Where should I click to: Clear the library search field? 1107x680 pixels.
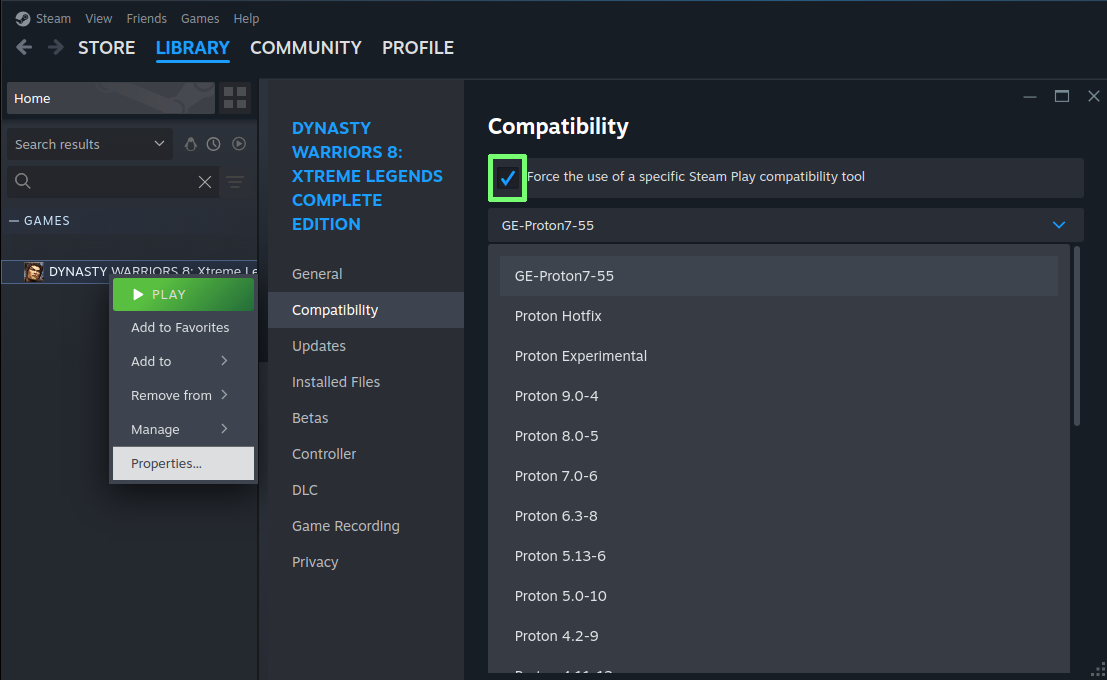(205, 182)
